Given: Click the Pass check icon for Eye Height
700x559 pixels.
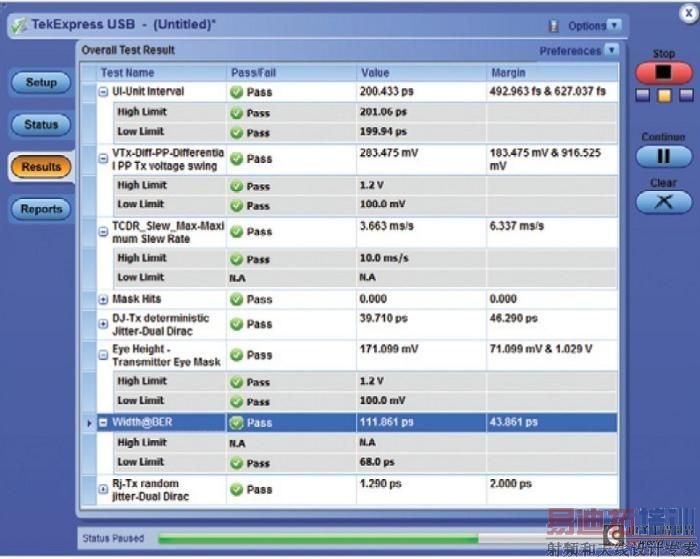Looking at the screenshot, I should tap(237, 355).
